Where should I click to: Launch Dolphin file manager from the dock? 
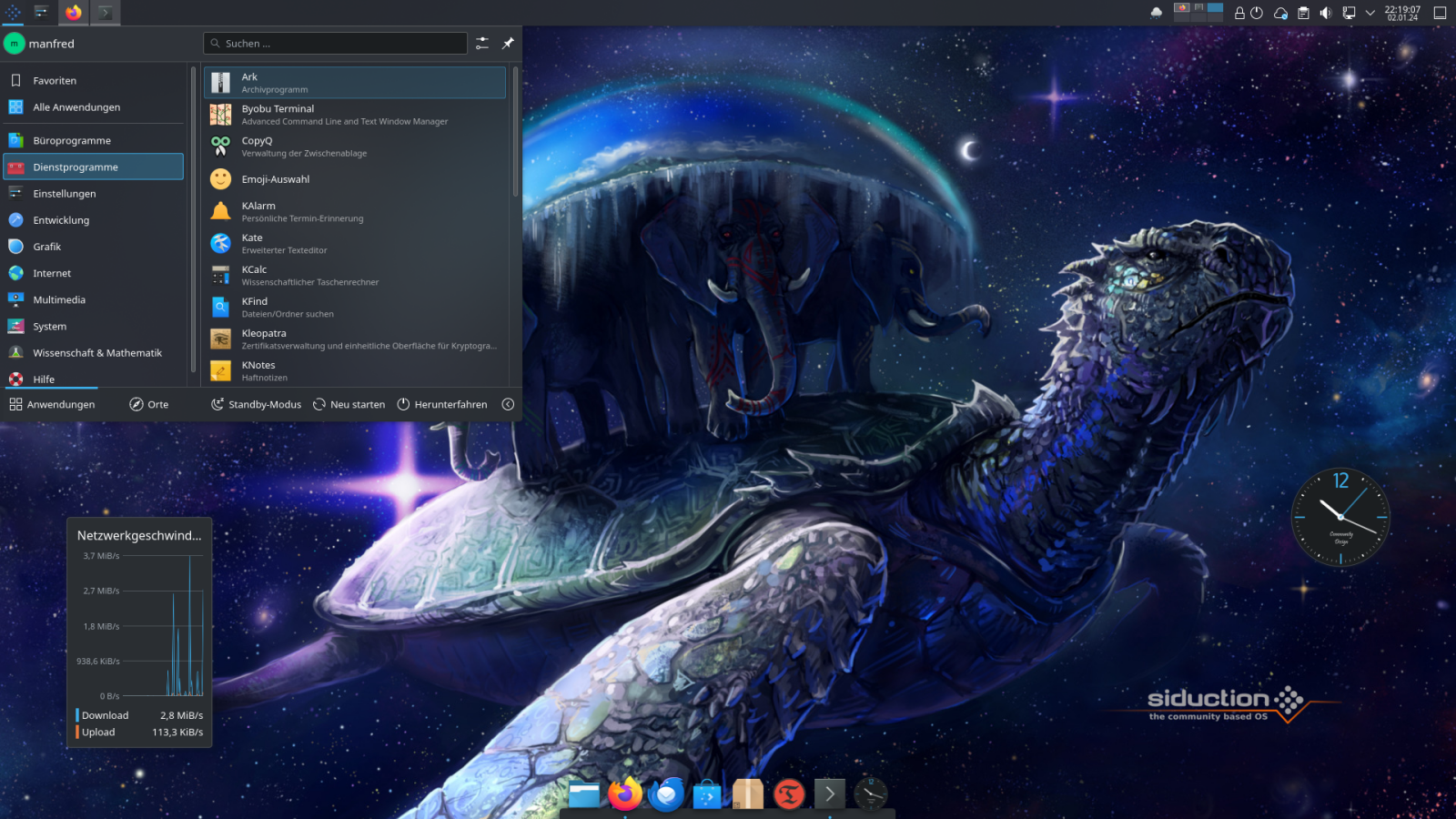coord(584,794)
